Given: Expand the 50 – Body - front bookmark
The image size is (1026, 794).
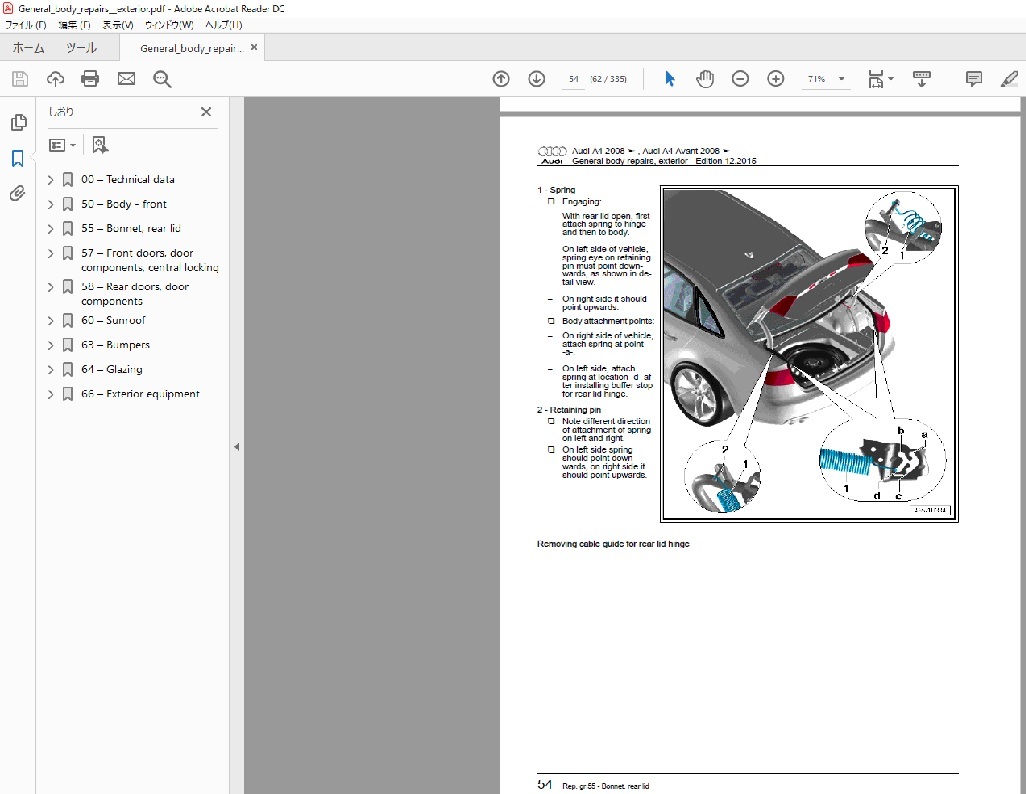Looking at the screenshot, I should coord(51,204).
